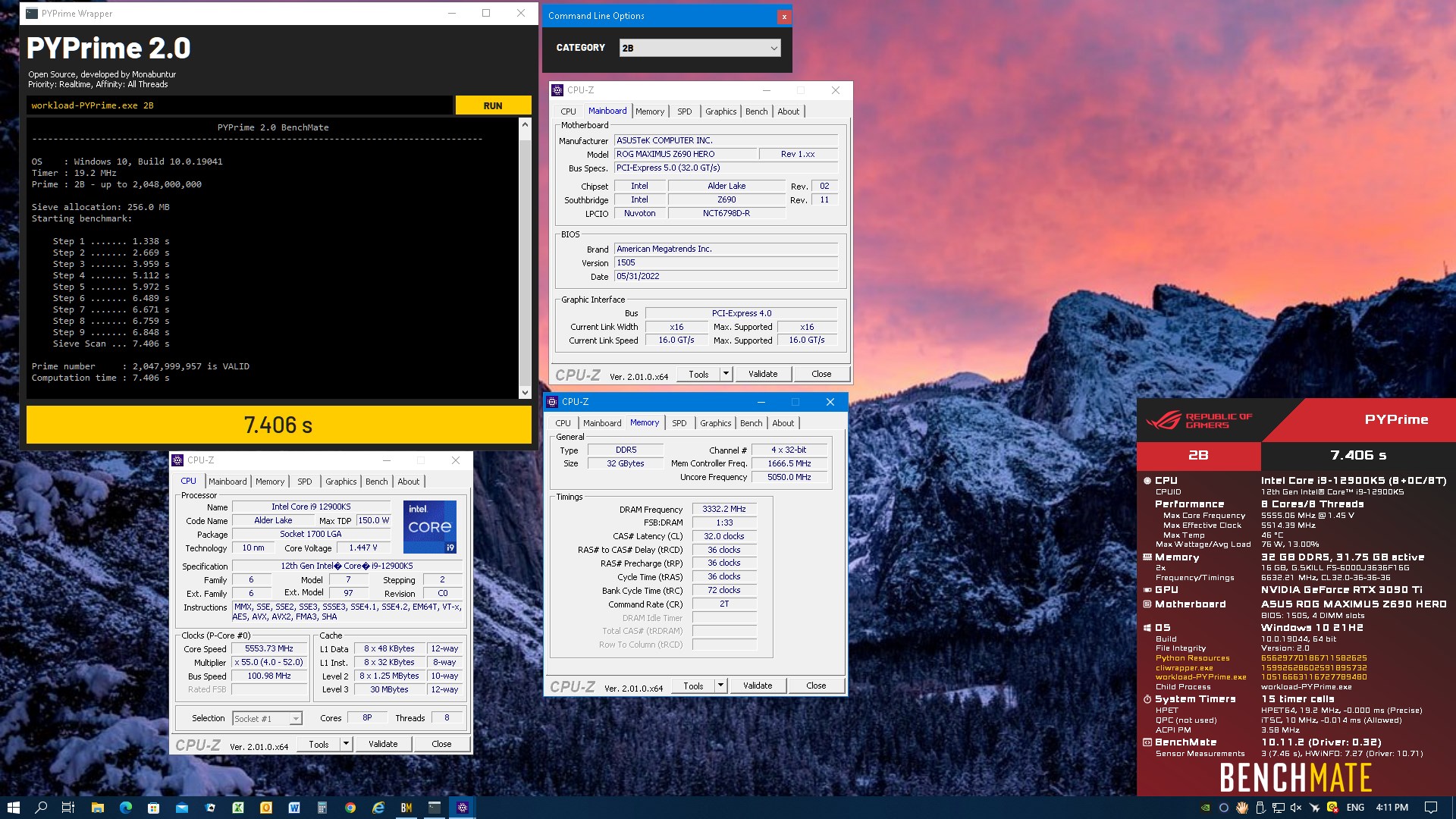
Task: Click PYPrime output scrollbar up arrow
Action: pos(525,124)
